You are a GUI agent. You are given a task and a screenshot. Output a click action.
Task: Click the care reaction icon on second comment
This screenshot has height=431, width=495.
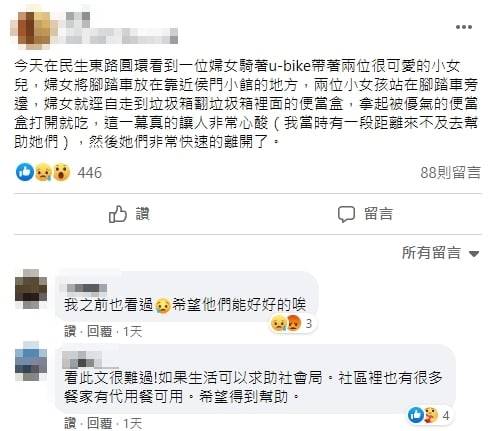pos(431,415)
